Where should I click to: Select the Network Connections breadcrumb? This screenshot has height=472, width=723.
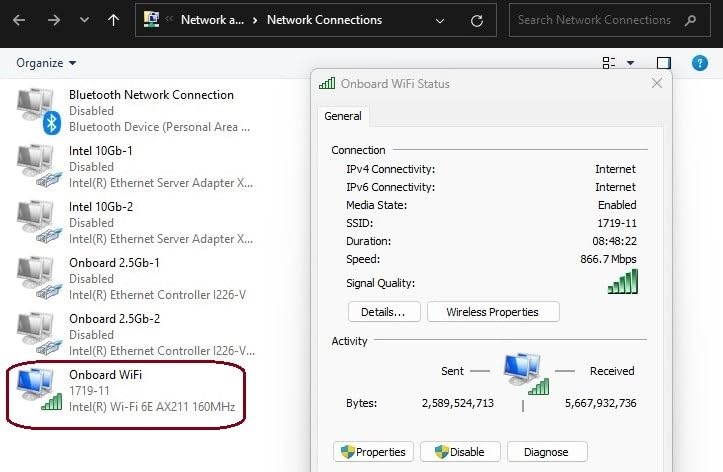pyautogui.click(x=324, y=20)
